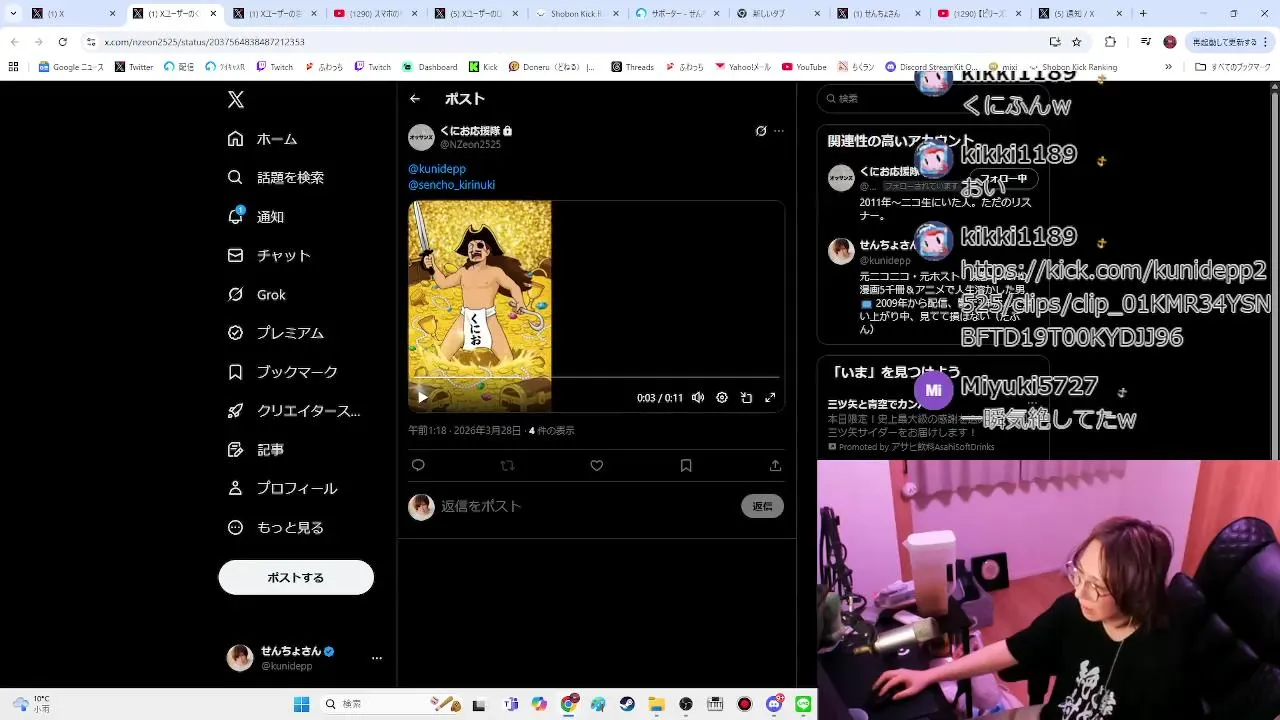
Task: Open the @sencho_kirinuki mention link
Action: (451, 185)
